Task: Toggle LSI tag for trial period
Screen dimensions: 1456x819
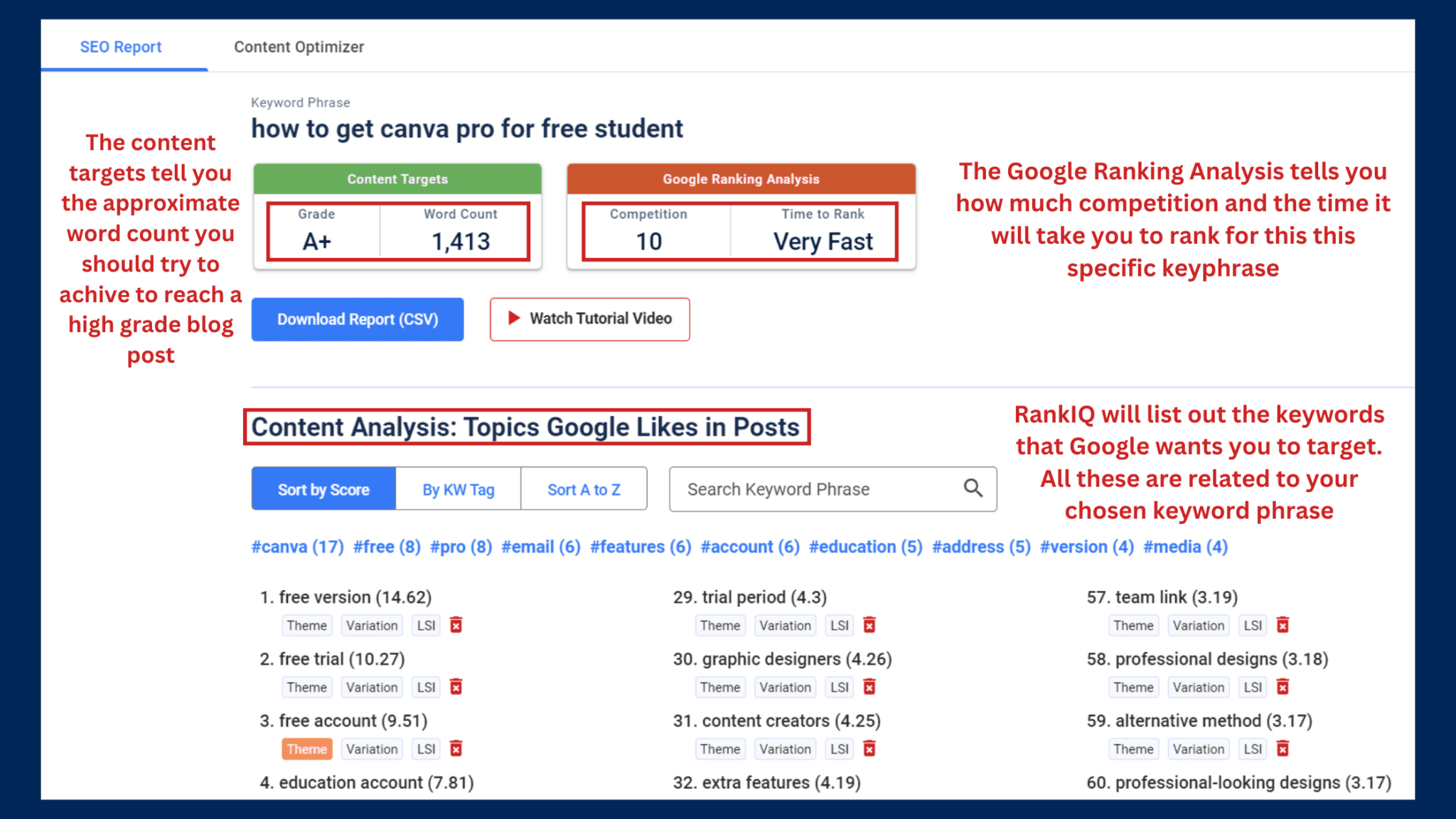Action: (x=840, y=626)
